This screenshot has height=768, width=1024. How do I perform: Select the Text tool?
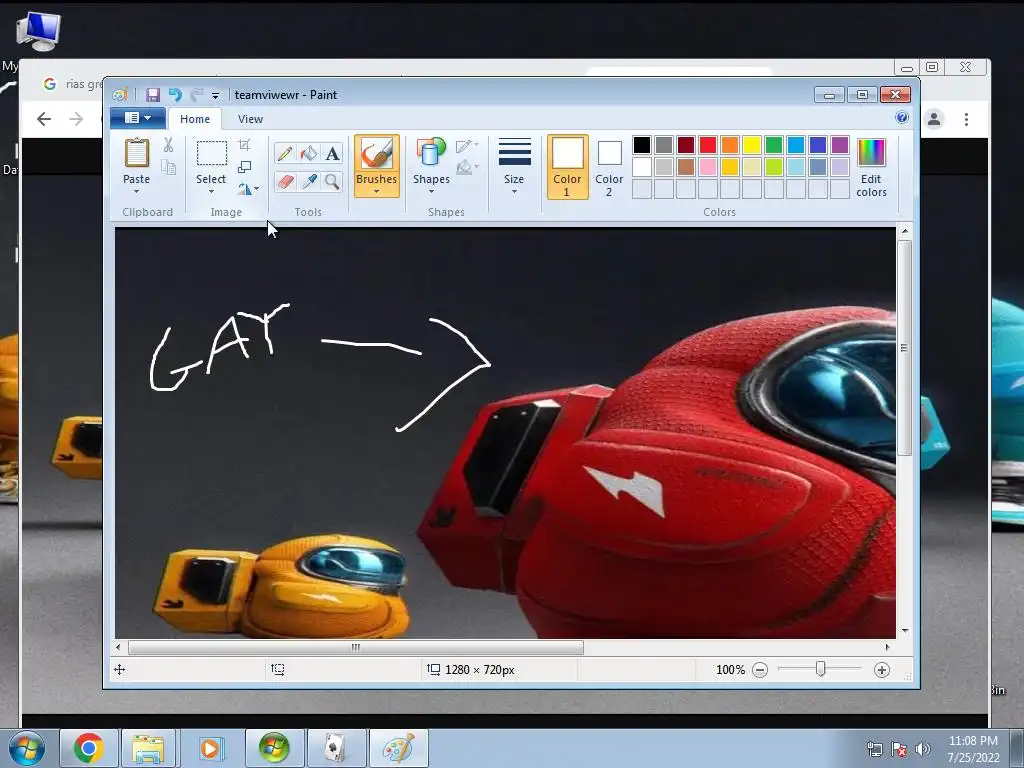[332, 153]
